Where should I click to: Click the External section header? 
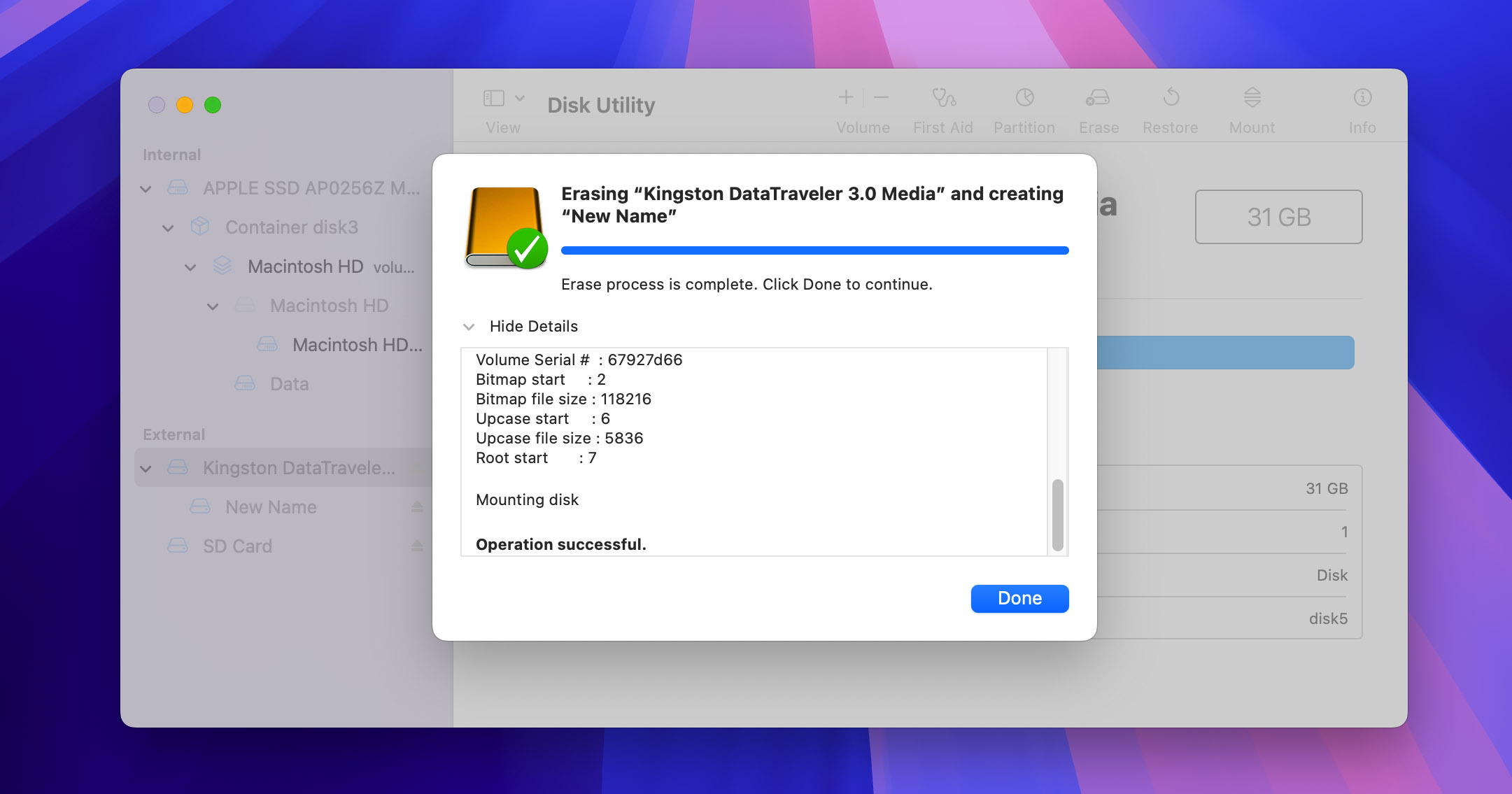point(174,434)
